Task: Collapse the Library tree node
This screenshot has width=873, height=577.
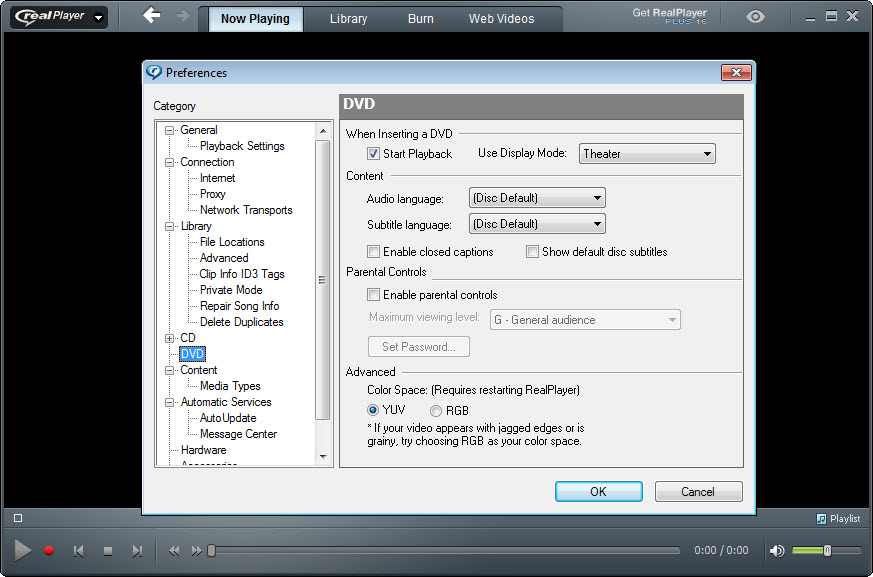Action: (169, 227)
